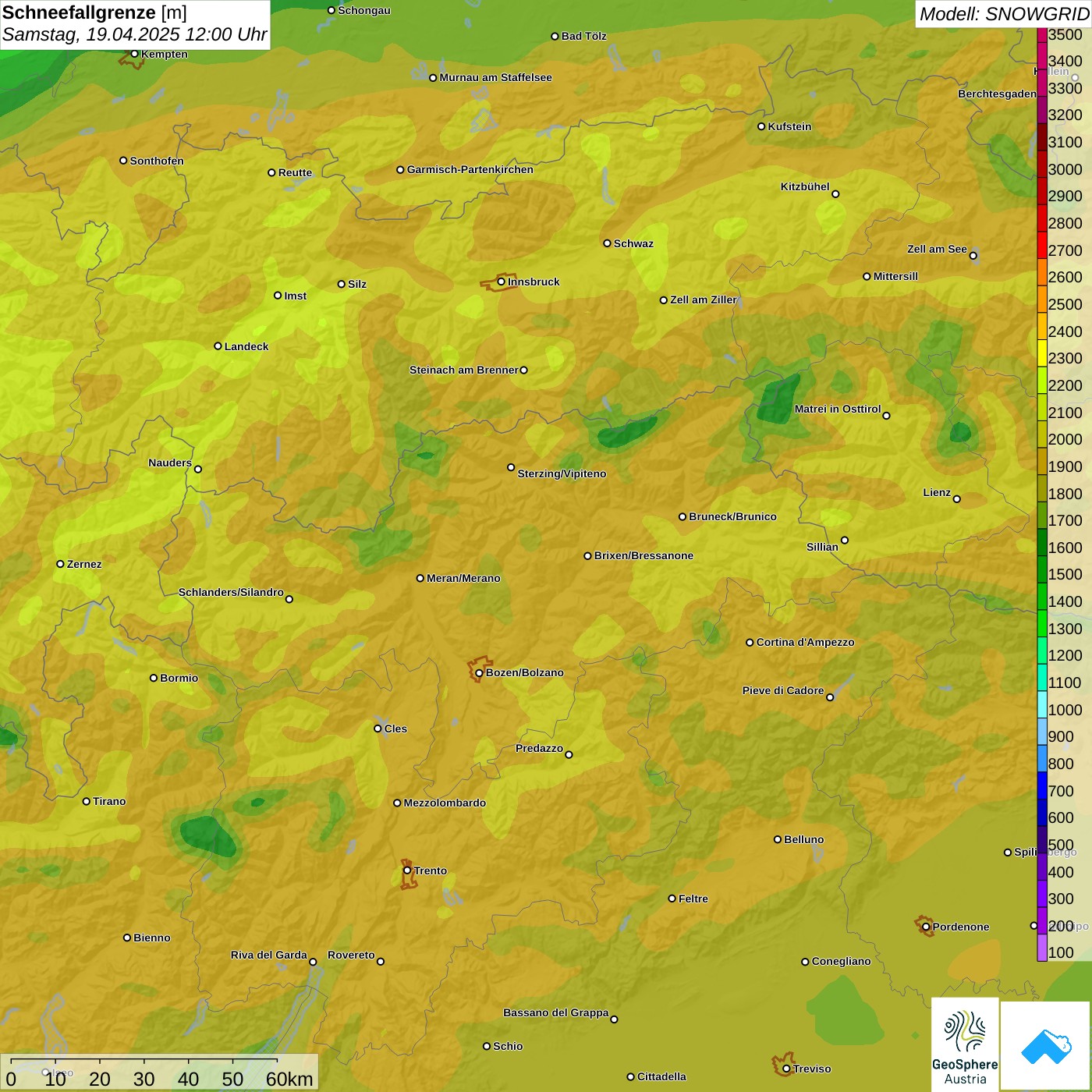1092x1092 pixels.
Task: Select the 'Pieve di Cadore' label
Action: pyautogui.click(x=783, y=690)
